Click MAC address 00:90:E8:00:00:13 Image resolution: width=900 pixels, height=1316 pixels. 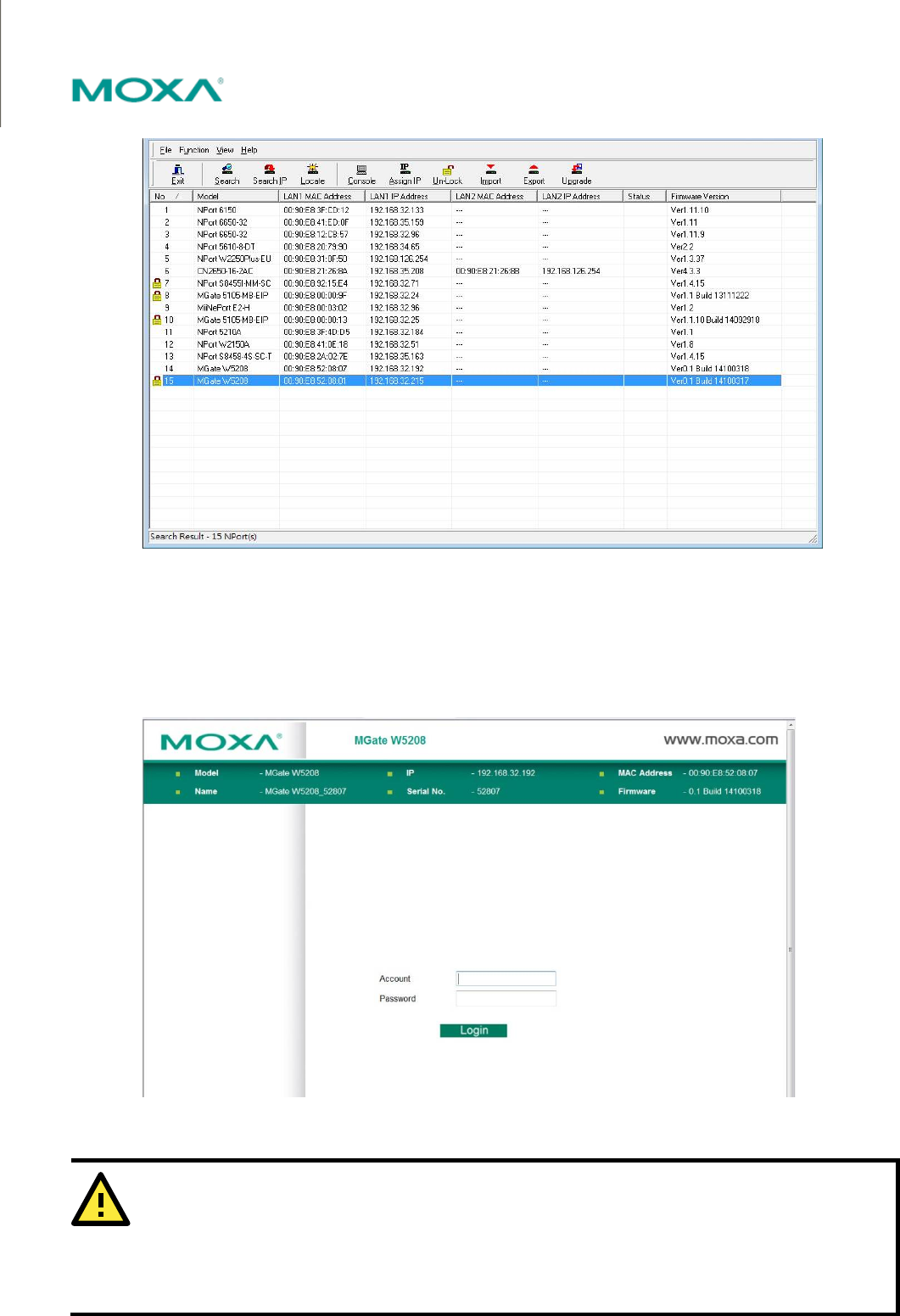pyautogui.click(x=316, y=320)
